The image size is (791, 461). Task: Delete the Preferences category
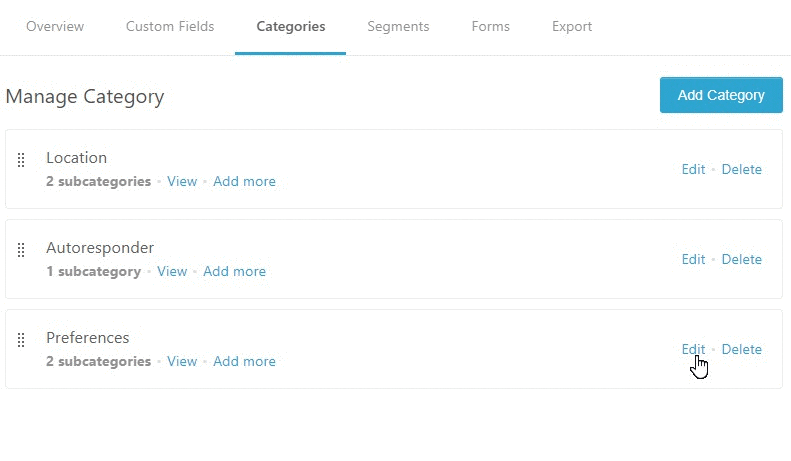(x=741, y=350)
